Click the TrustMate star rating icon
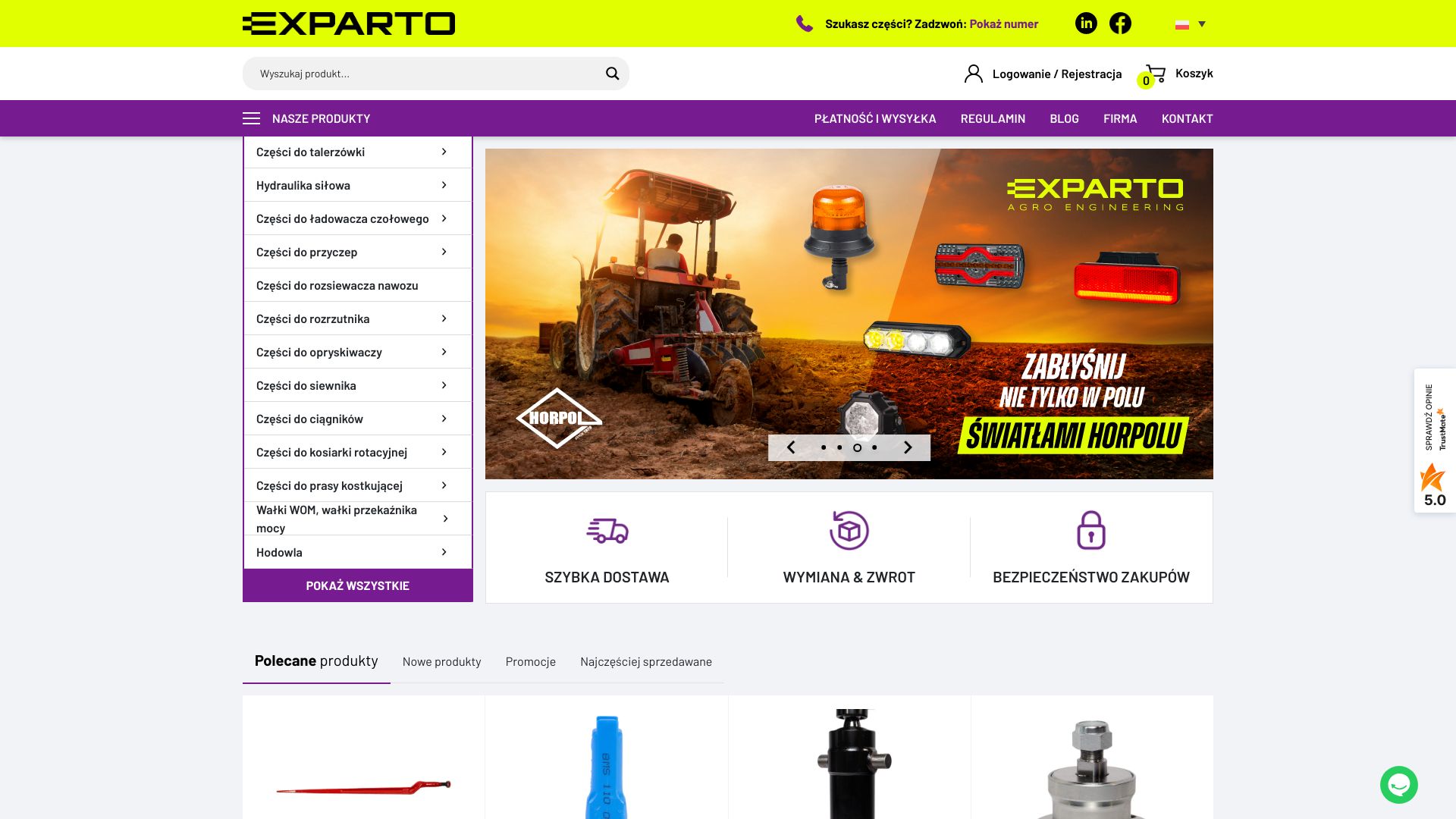 1432,478
